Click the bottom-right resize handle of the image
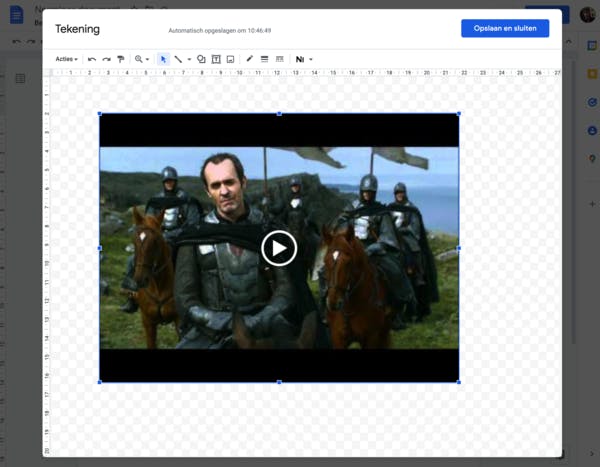The width and height of the screenshot is (600, 467). (459, 382)
